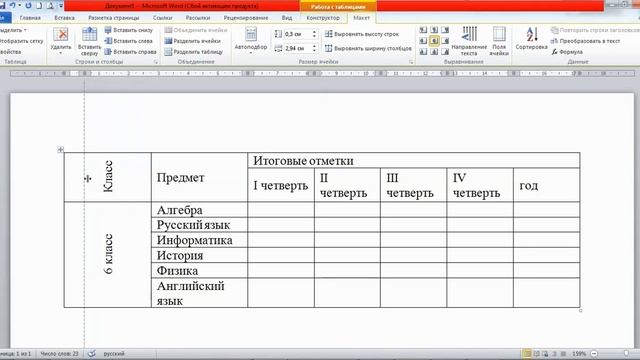Click Вставить сверху (insert row above)

[x=89, y=42]
